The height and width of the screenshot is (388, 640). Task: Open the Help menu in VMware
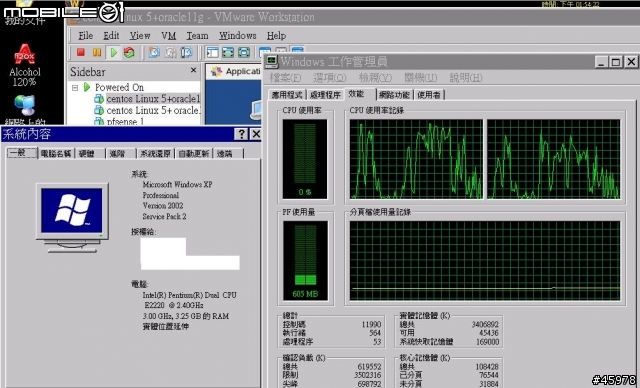(x=276, y=35)
